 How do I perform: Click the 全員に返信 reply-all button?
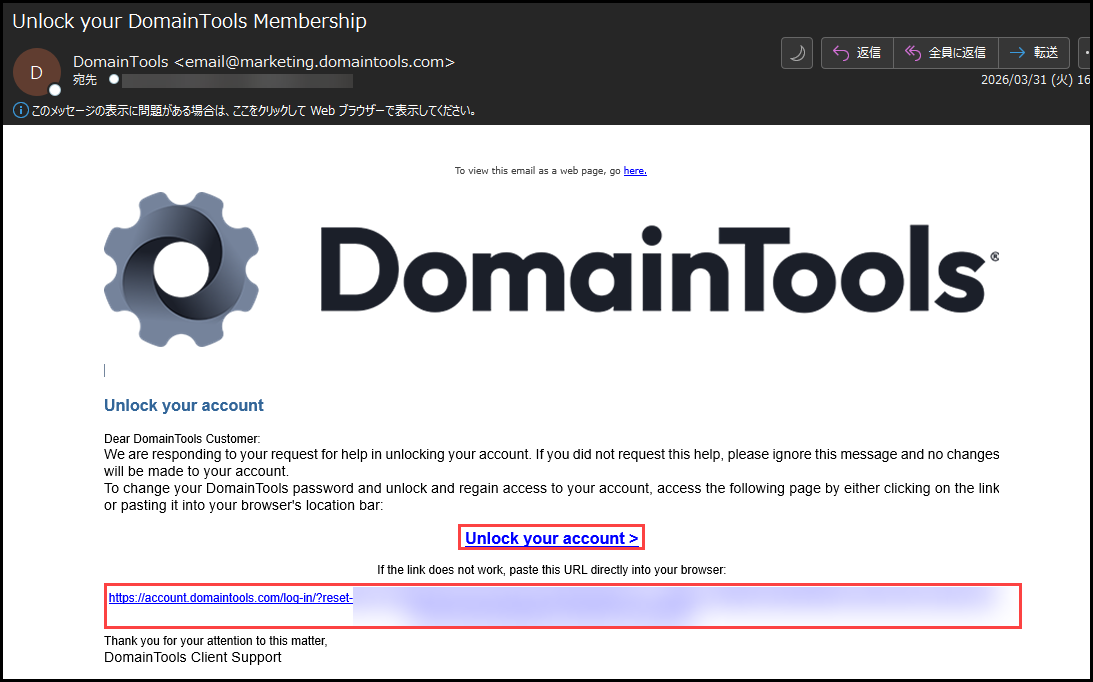[945, 53]
